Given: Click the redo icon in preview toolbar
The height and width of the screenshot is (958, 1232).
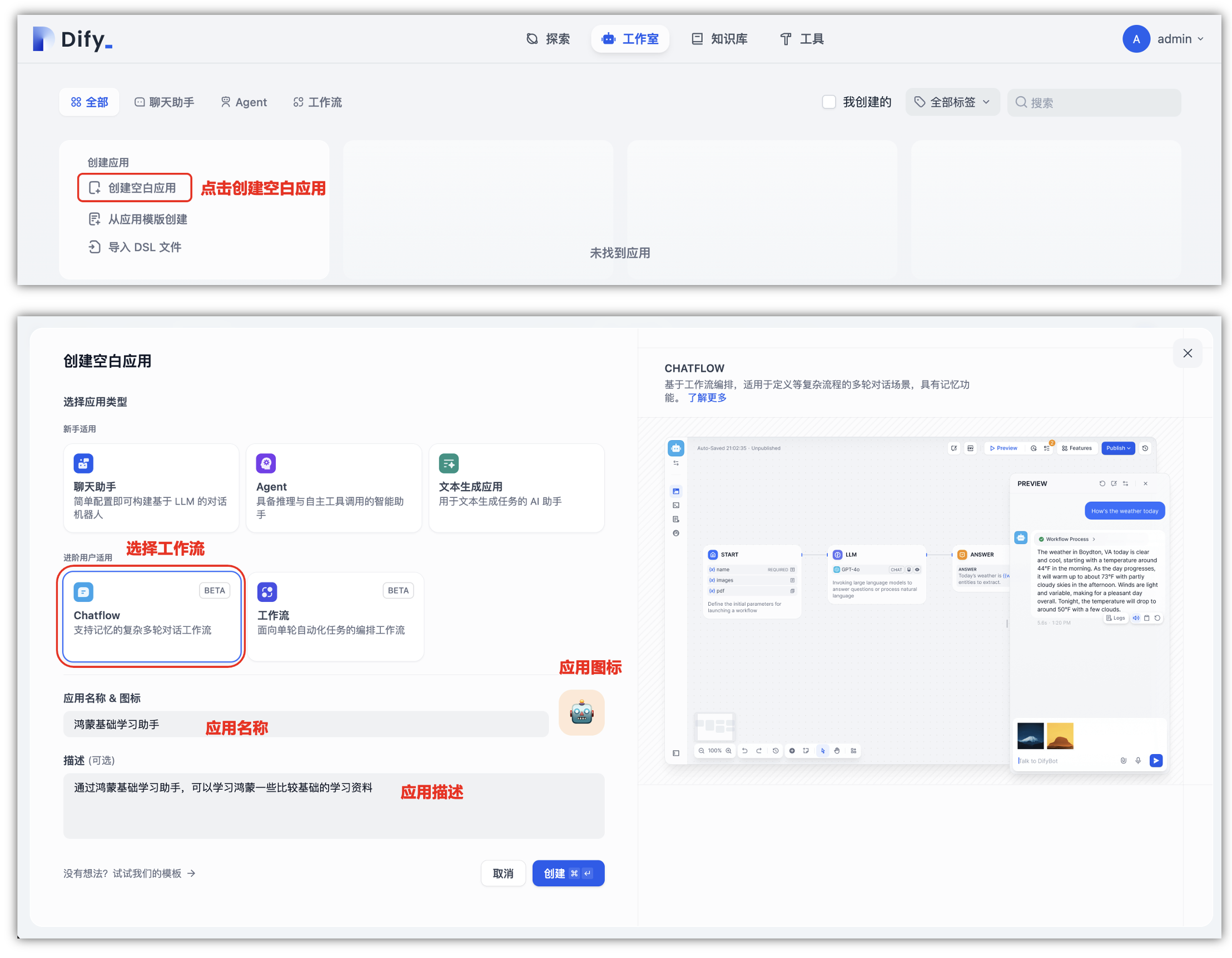Looking at the screenshot, I should (759, 751).
